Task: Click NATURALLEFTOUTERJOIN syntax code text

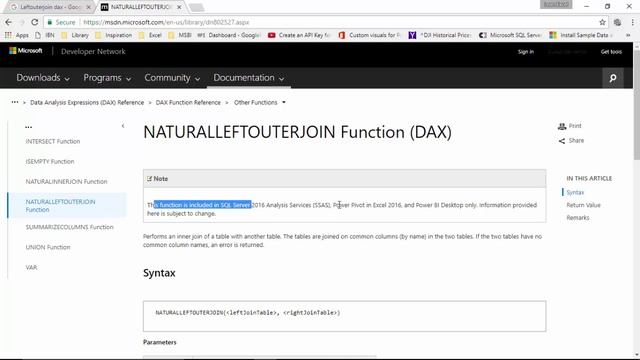Action: coord(248,313)
